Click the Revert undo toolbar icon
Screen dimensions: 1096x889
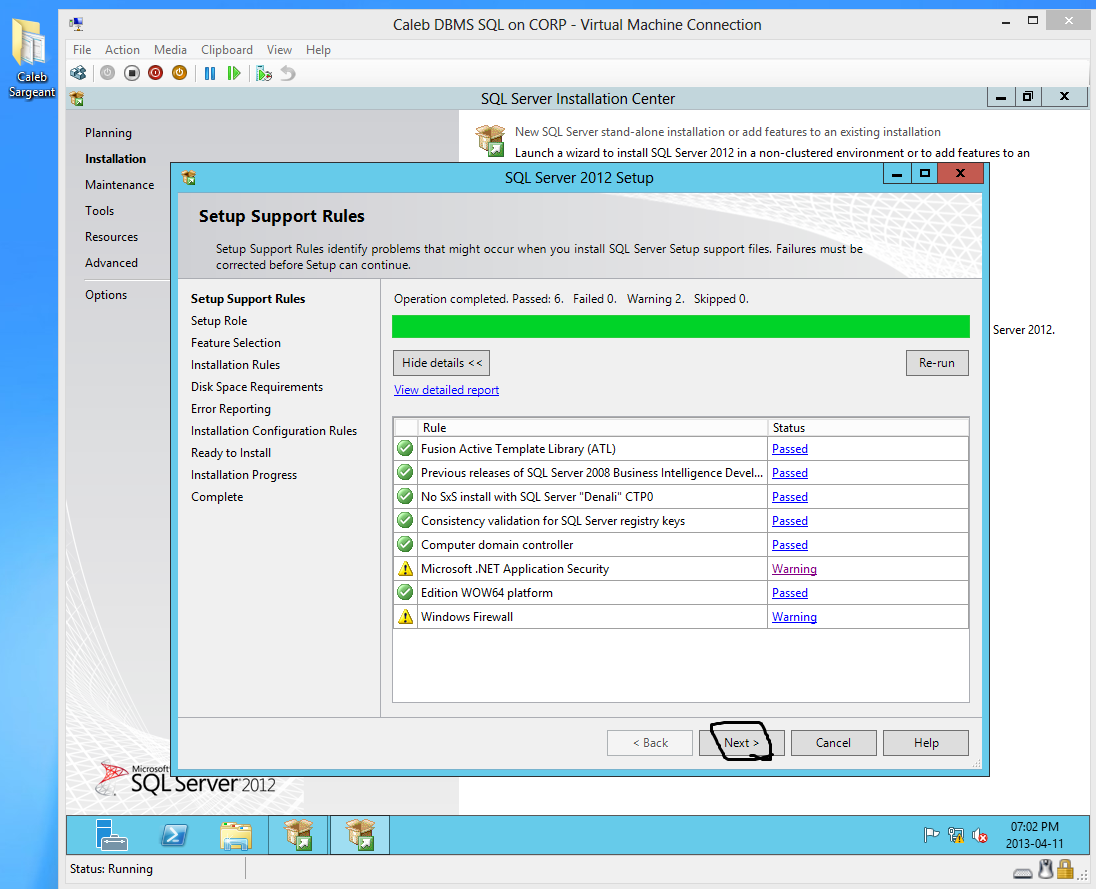288,73
